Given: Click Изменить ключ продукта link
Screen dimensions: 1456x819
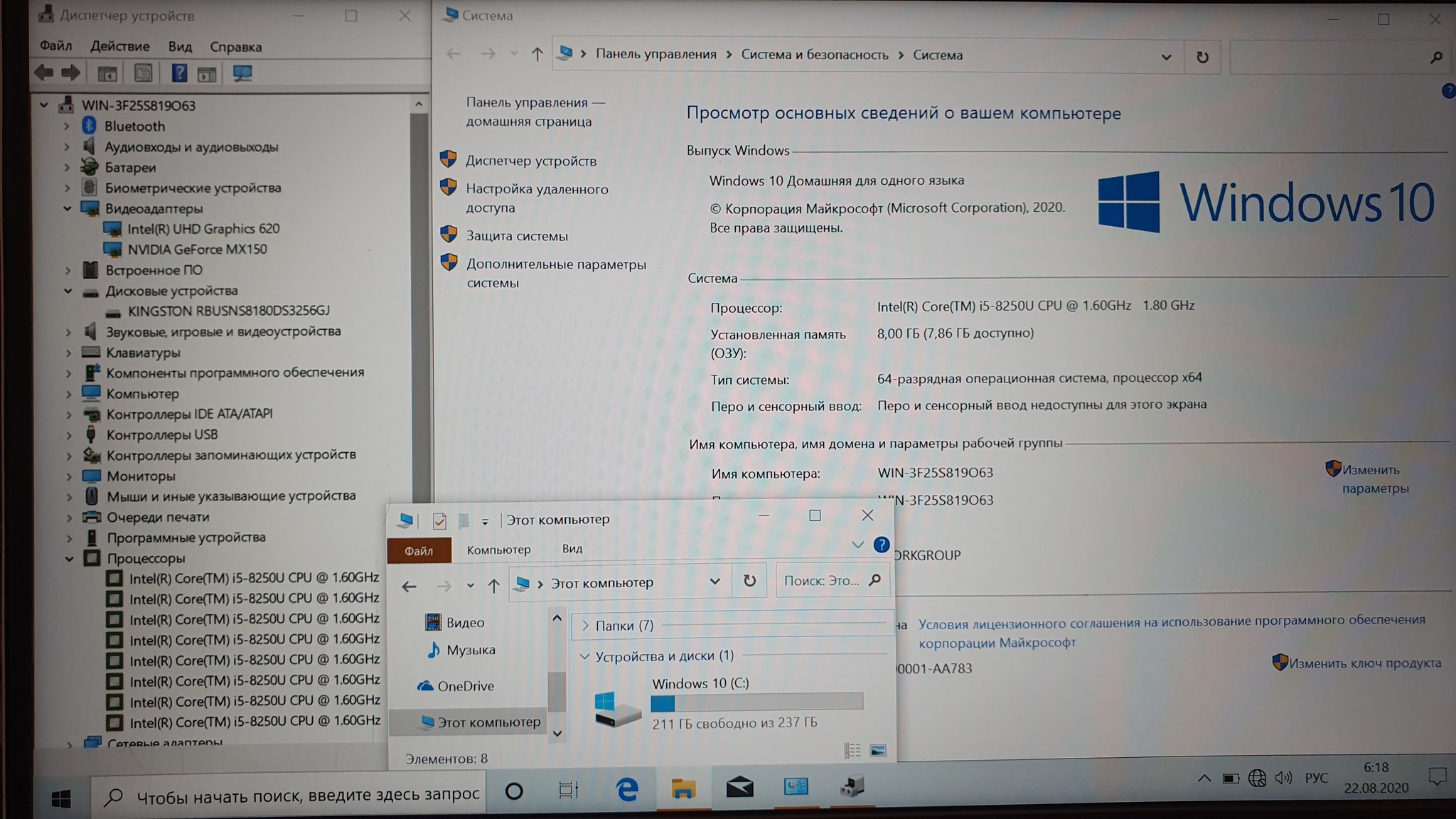Looking at the screenshot, I should (x=1364, y=663).
